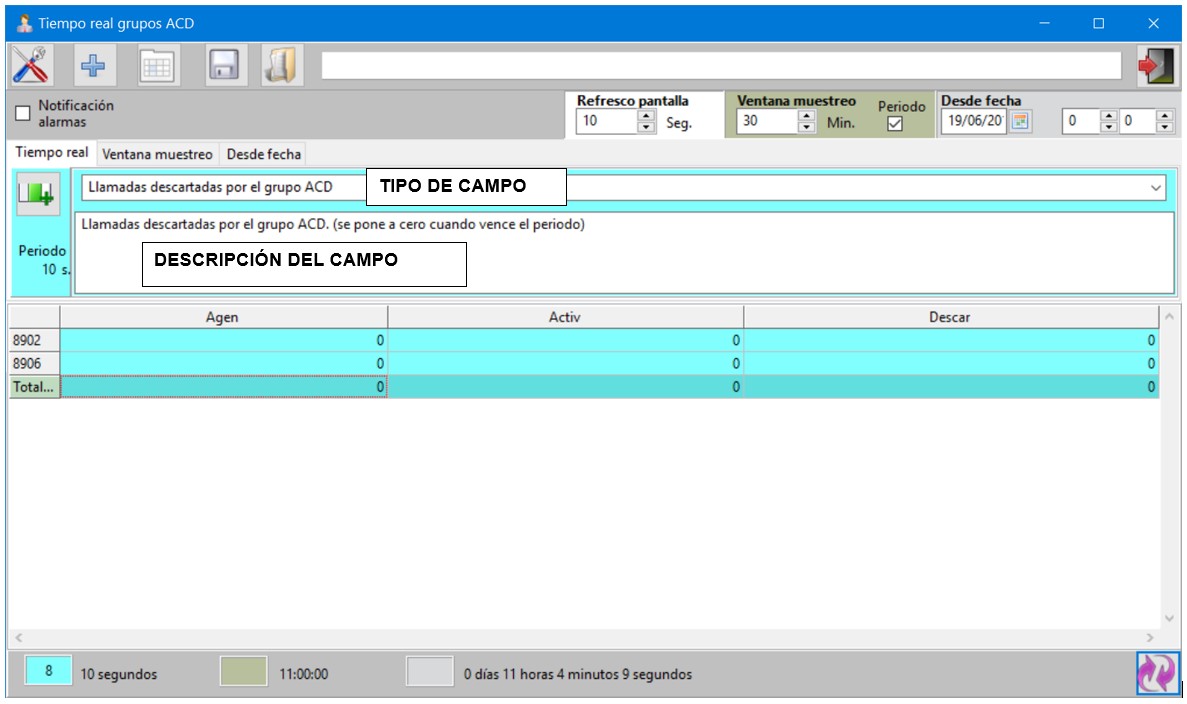The width and height of the screenshot is (1187, 704).
Task: Open the table grid icon
Action: [x=157, y=66]
